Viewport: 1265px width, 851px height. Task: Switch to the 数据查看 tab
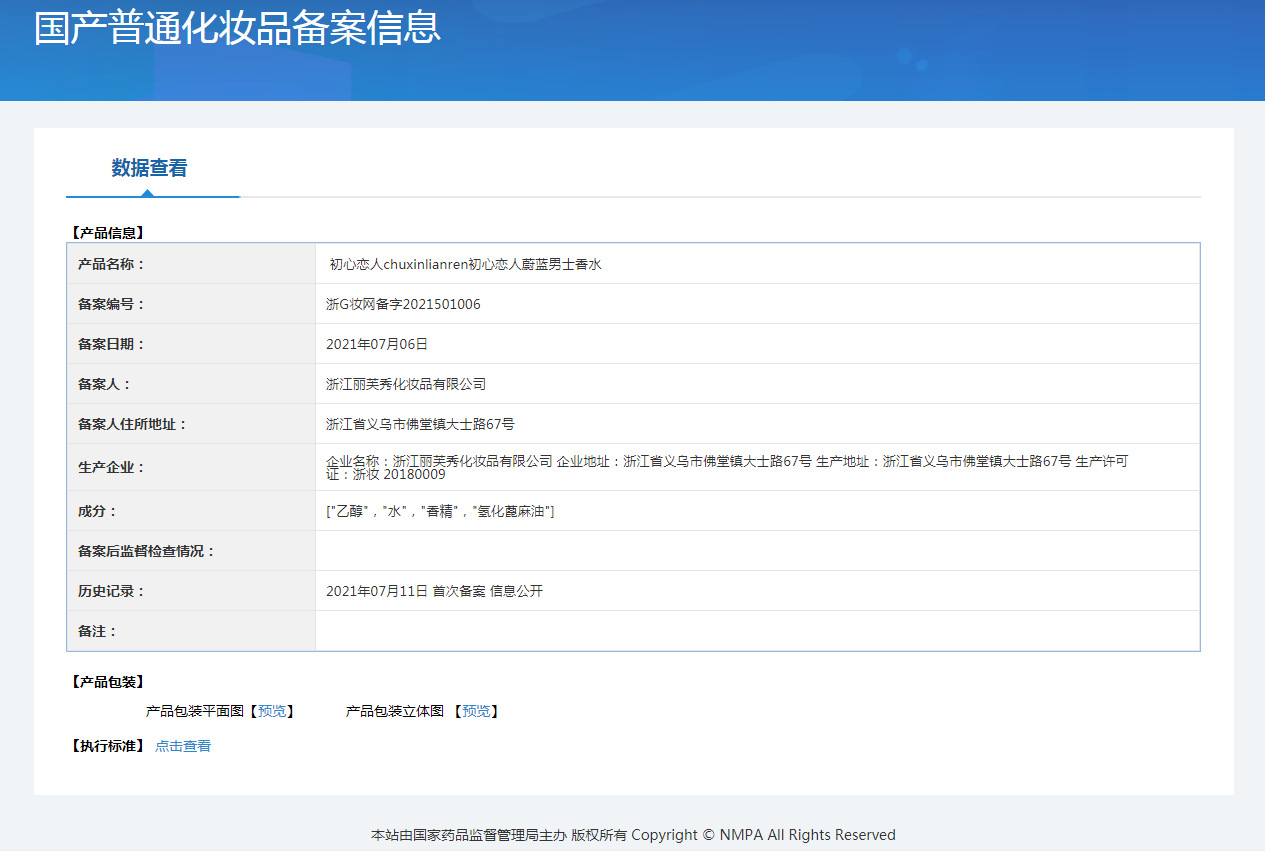(x=149, y=168)
